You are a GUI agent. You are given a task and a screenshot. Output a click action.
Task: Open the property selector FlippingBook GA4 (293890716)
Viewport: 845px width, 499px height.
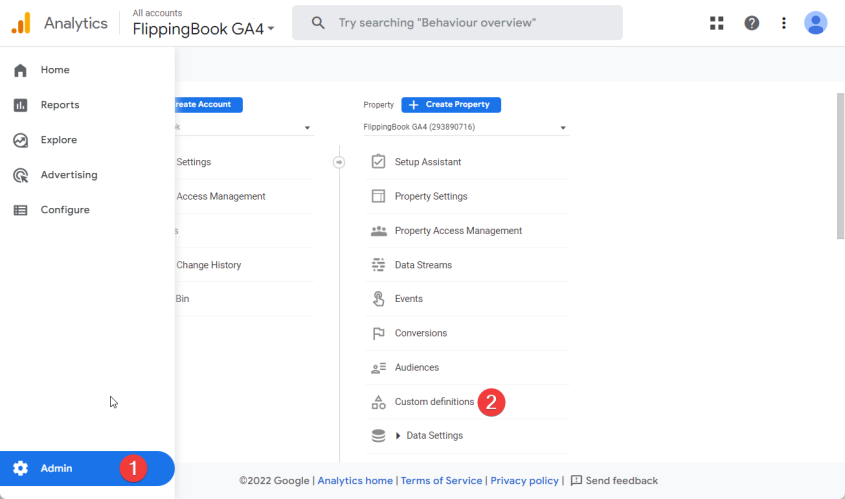point(466,127)
